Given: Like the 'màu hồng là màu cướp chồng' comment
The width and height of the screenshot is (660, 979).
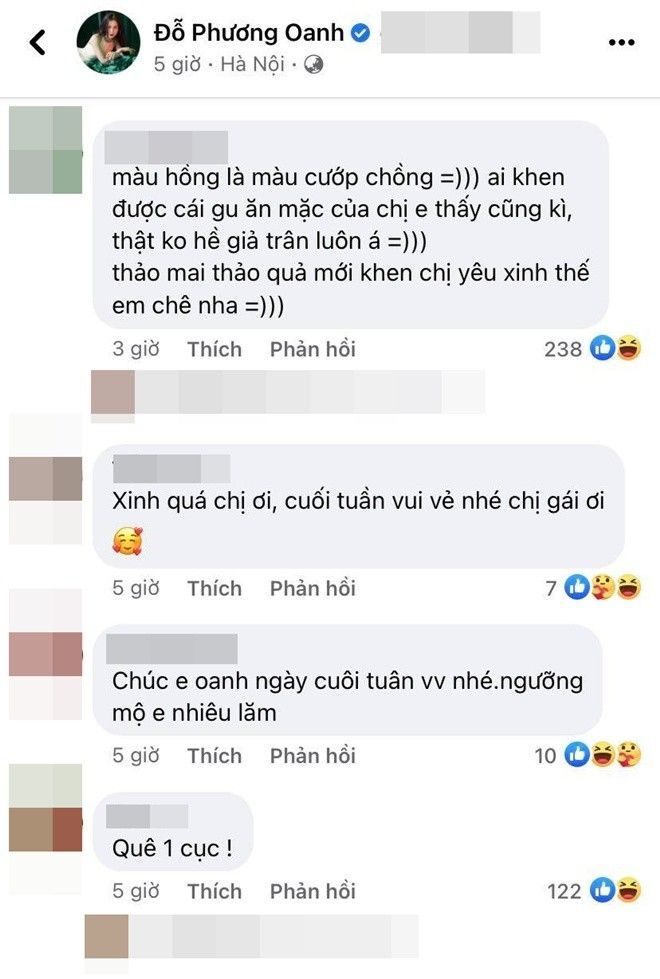Looking at the screenshot, I should (x=214, y=349).
